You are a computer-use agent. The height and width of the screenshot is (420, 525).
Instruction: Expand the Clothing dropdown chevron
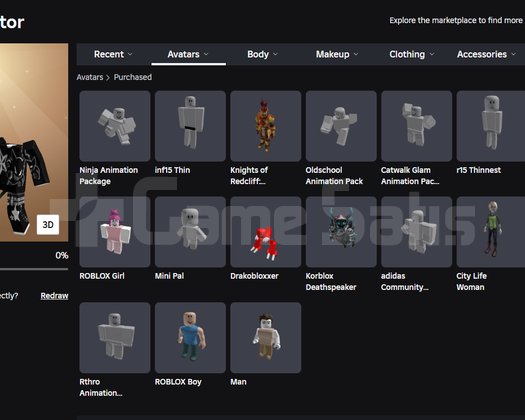[x=432, y=54]
